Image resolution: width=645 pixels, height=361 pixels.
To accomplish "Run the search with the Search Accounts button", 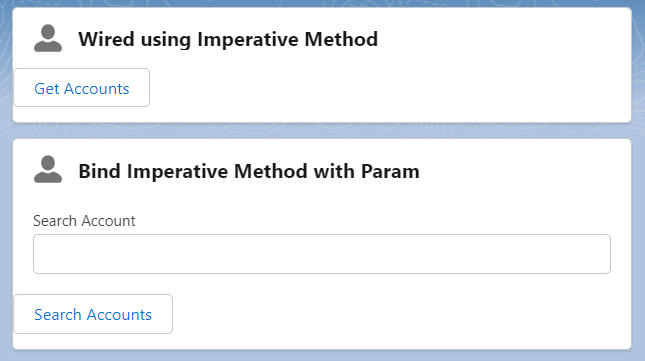I will tap(93, 314).
